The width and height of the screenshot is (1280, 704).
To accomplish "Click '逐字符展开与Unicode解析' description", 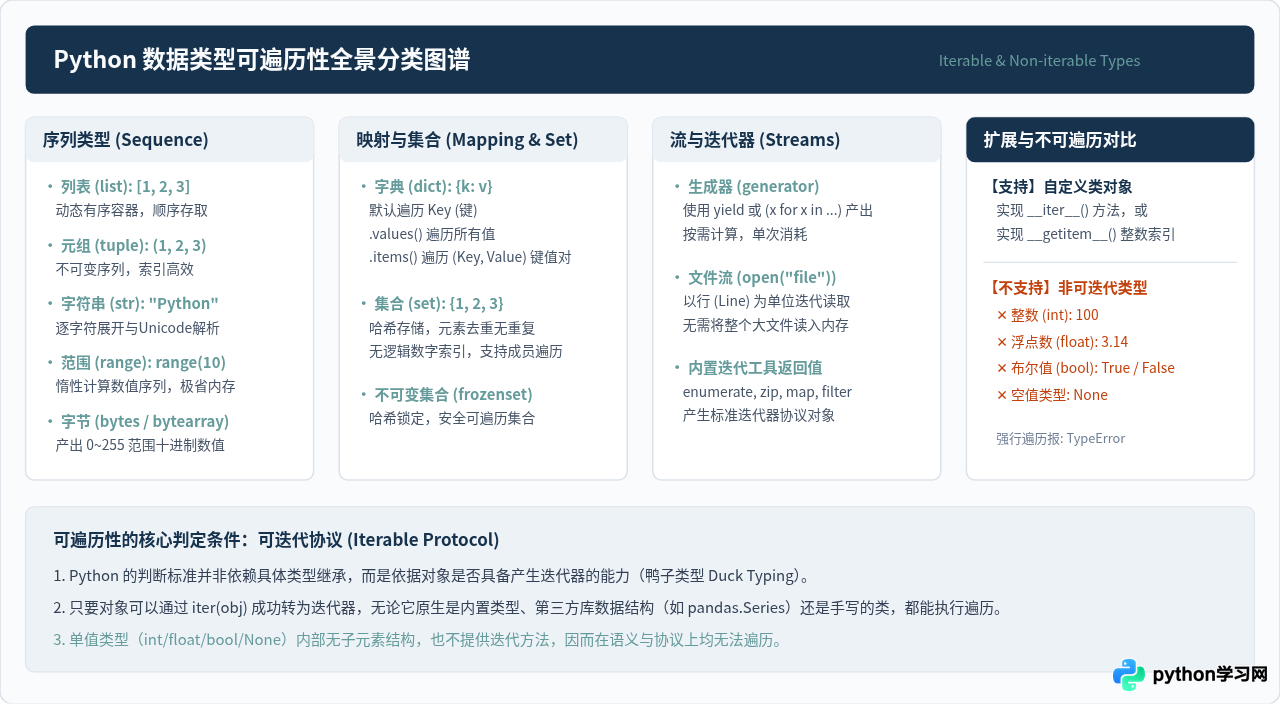I will [x=138, y=328].
